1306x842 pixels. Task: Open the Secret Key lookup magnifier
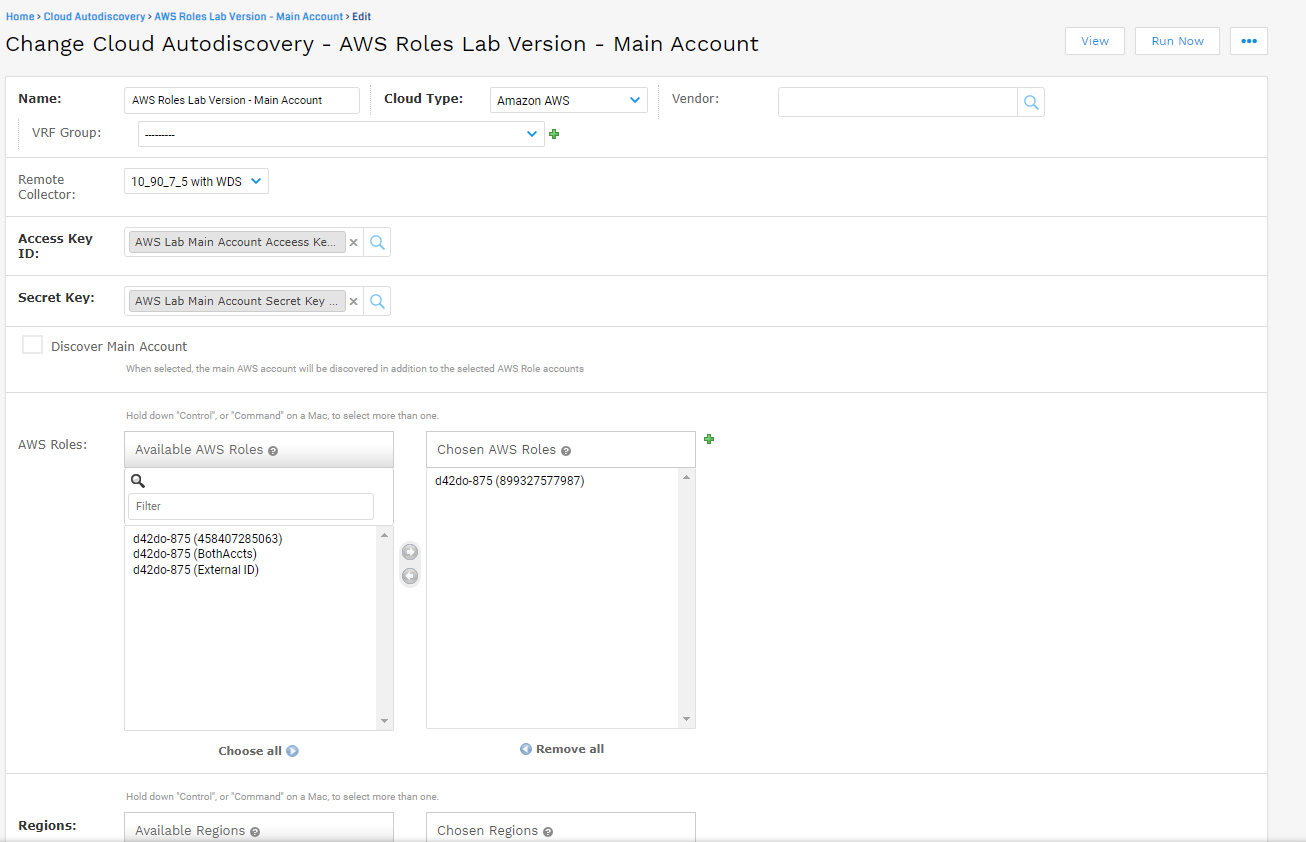click(x=376, y=301)
